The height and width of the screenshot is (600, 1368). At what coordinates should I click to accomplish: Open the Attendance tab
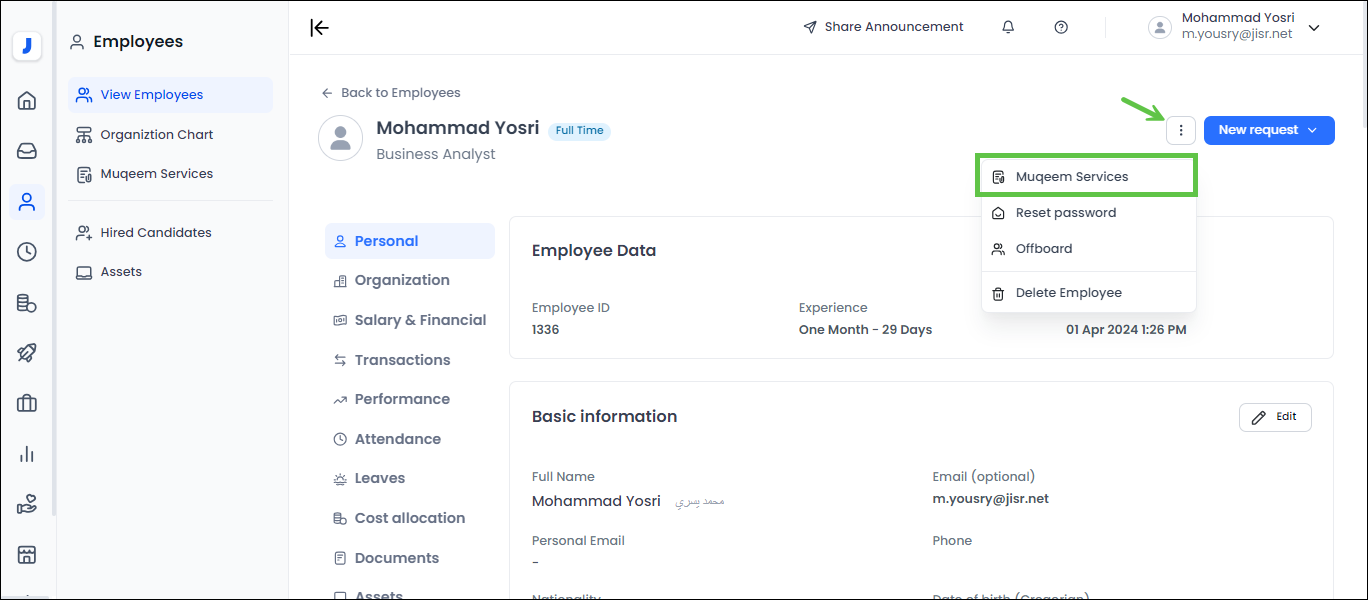tap(397, 439)
